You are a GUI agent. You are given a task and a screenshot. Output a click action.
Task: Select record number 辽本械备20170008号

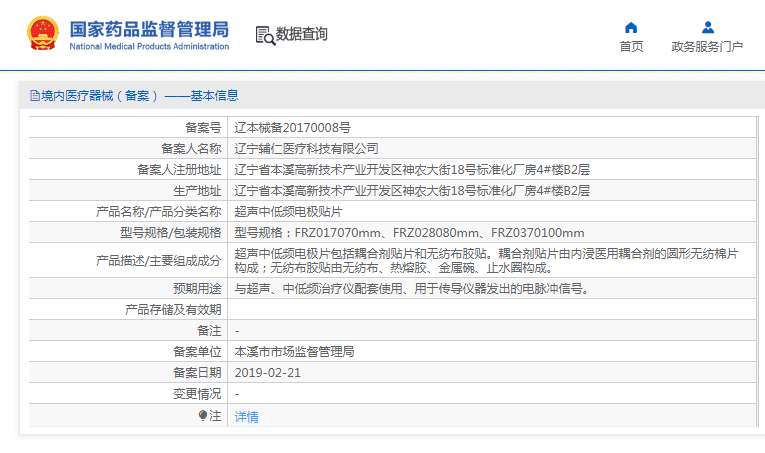click(x=292, y=128)
